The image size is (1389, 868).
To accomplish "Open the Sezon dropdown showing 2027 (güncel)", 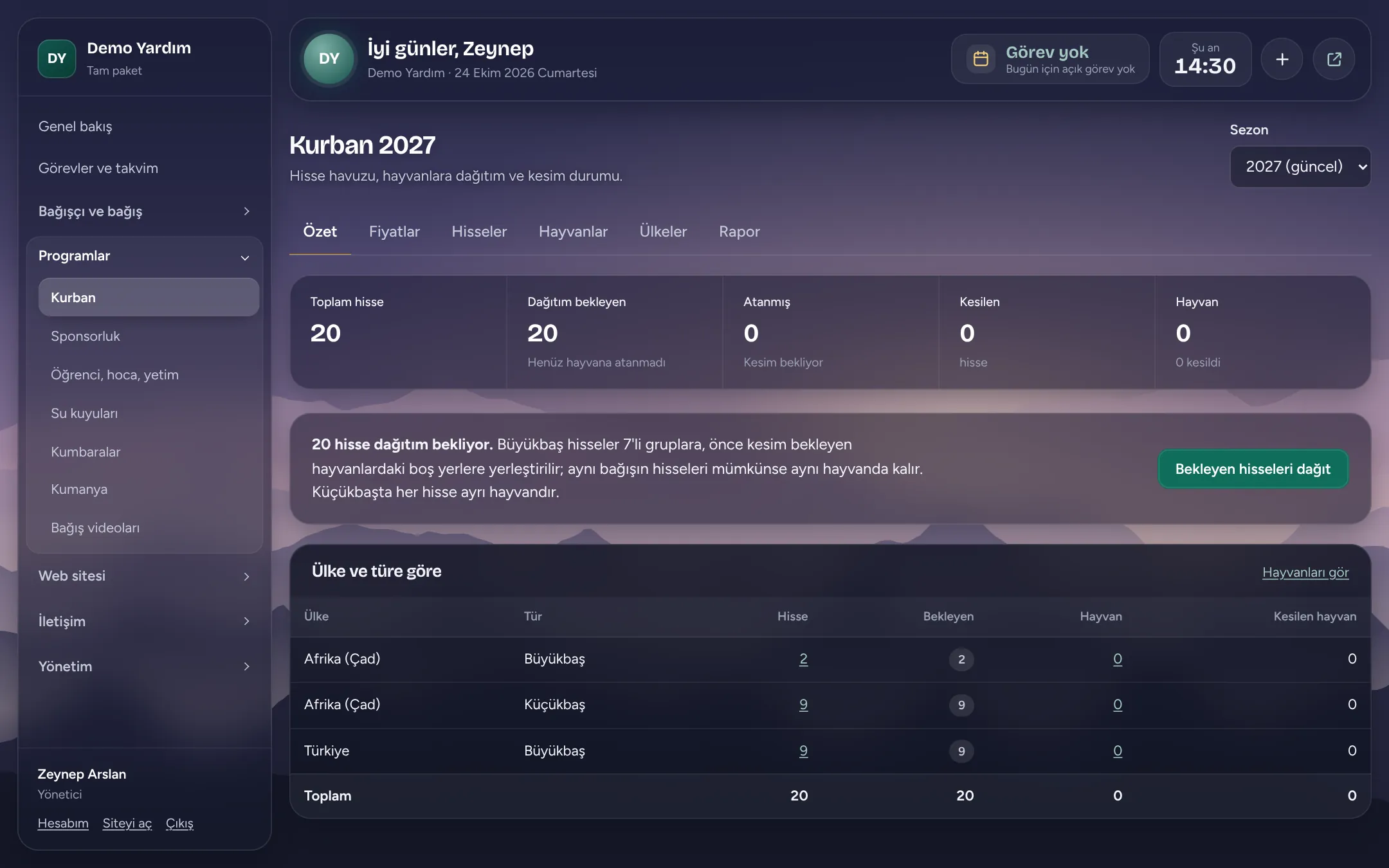I will pos(1300,167).
